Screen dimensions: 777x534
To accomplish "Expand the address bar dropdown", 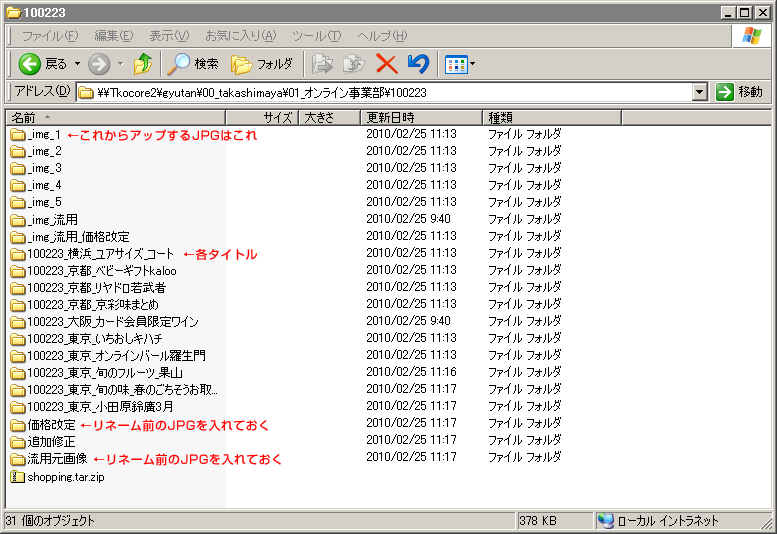I will click(700, 92).
